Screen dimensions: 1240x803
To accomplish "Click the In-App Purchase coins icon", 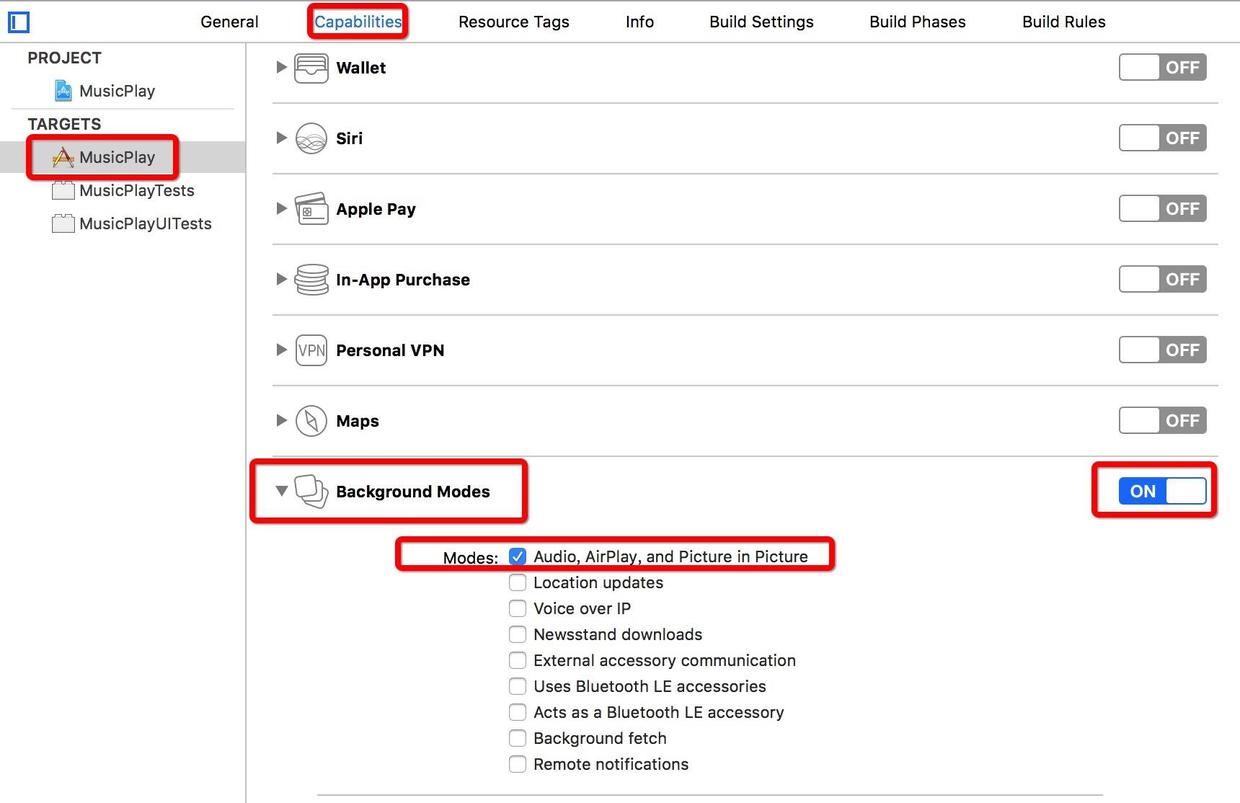I will pos(311,280).
